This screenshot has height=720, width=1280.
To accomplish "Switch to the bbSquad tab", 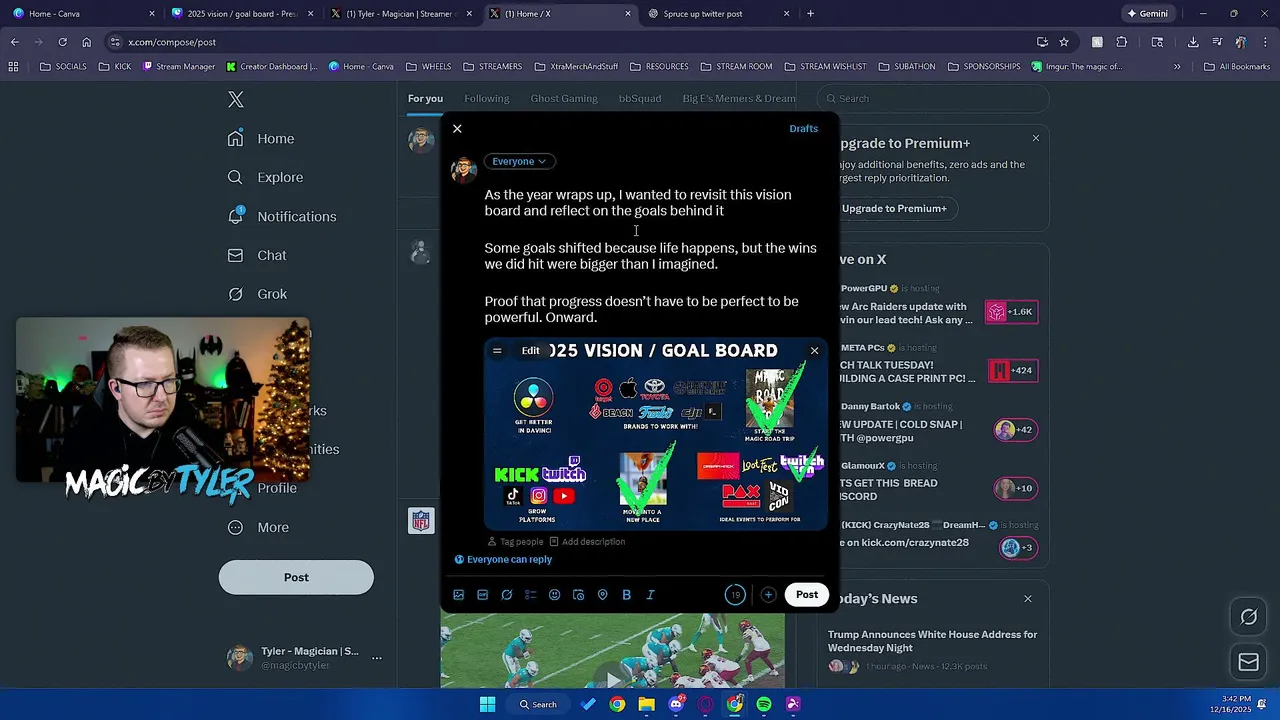I will coord(640,99).
